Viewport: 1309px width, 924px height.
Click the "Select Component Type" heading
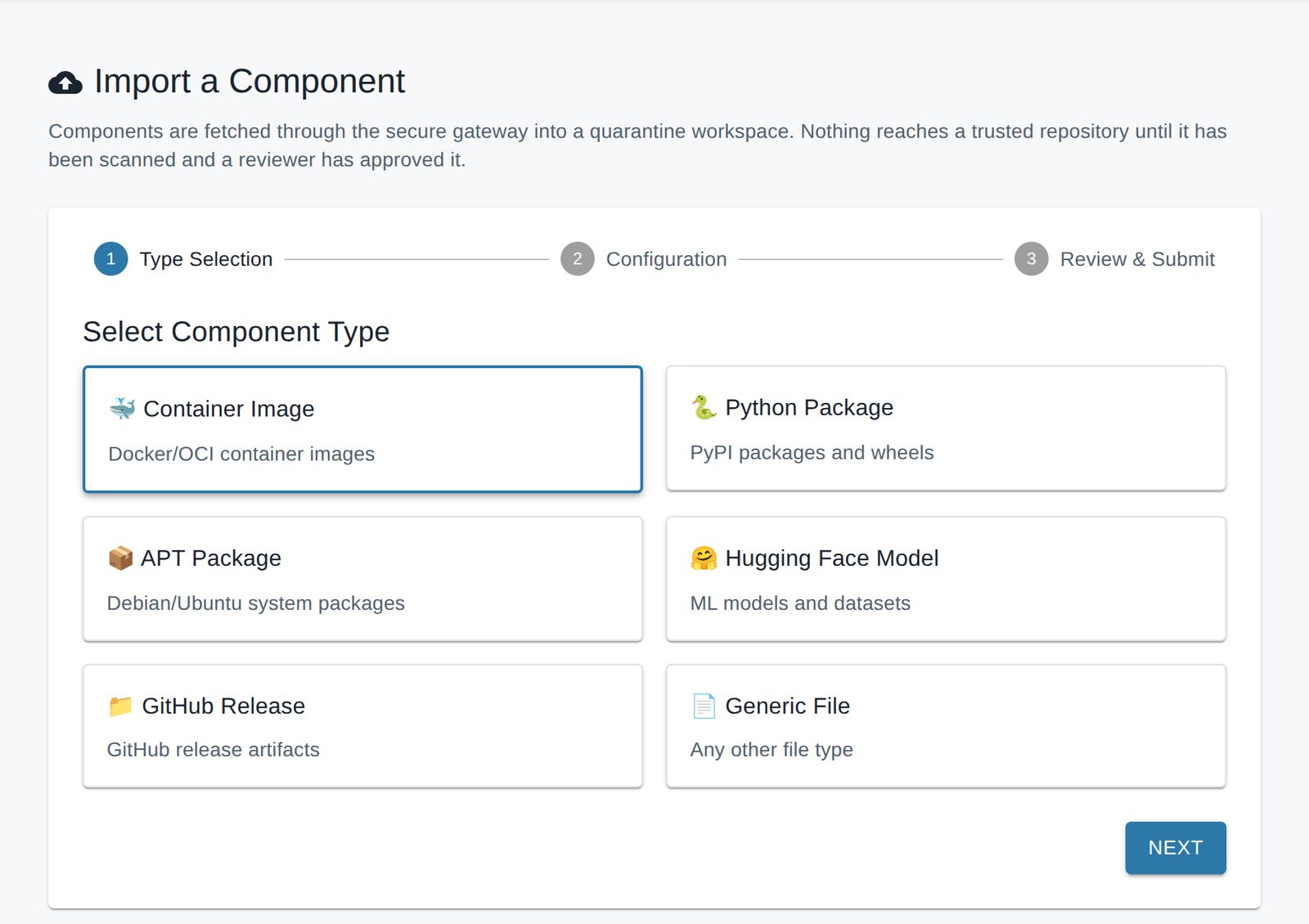(x=236, y=332)
